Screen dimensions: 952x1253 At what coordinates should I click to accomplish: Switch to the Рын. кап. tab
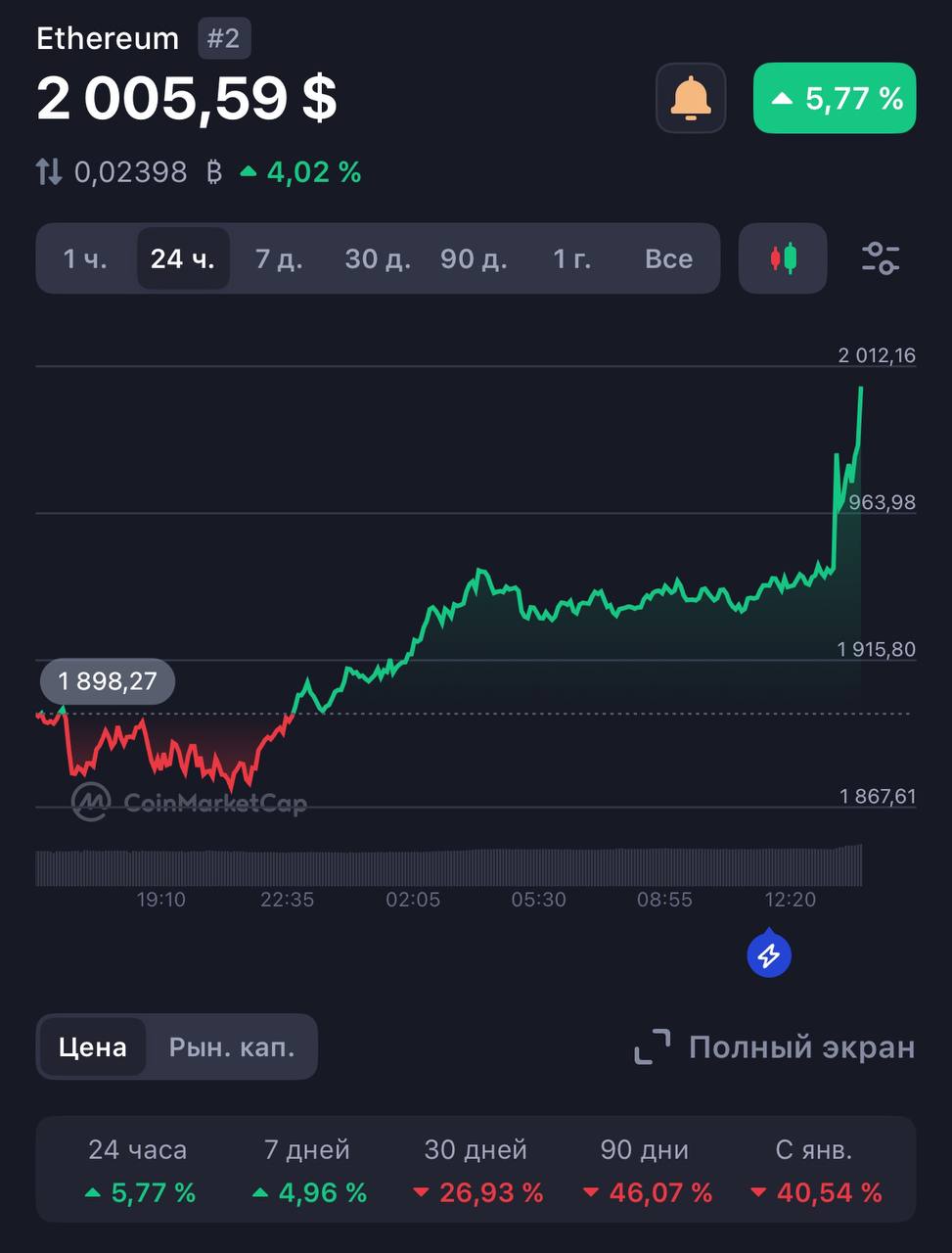(232, 1046)
